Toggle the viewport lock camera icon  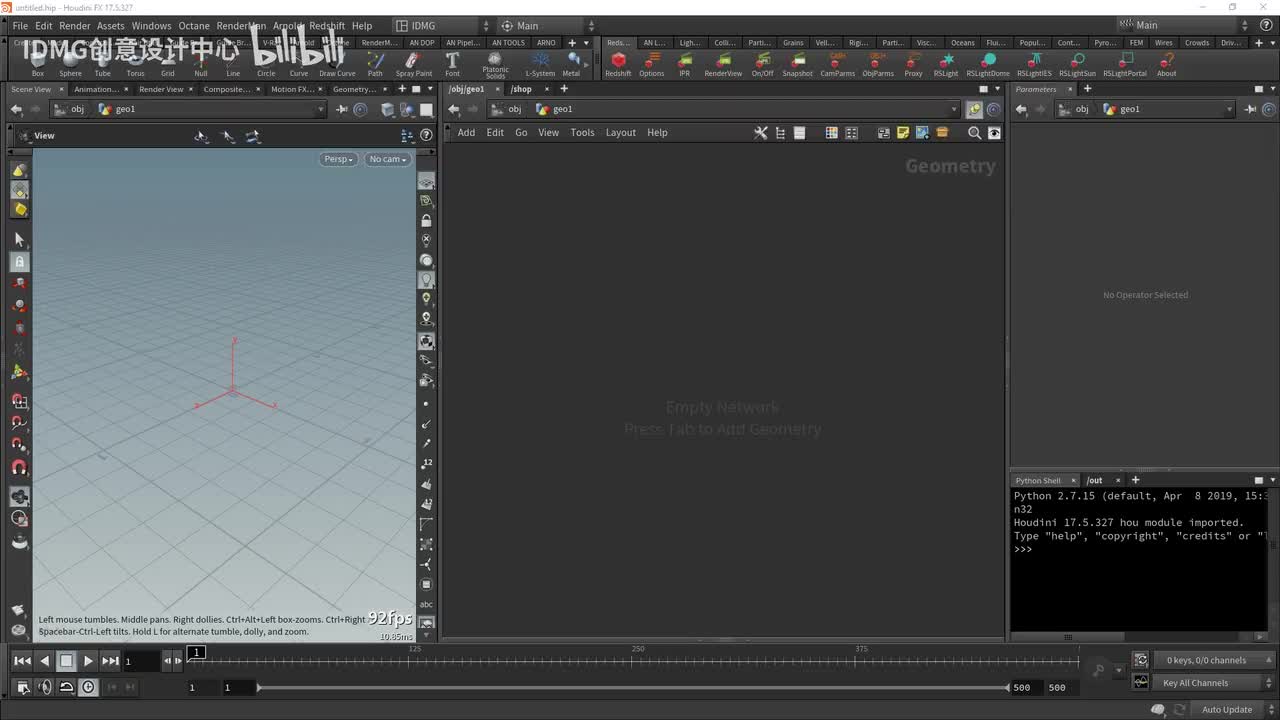click(x=426, y=220)
